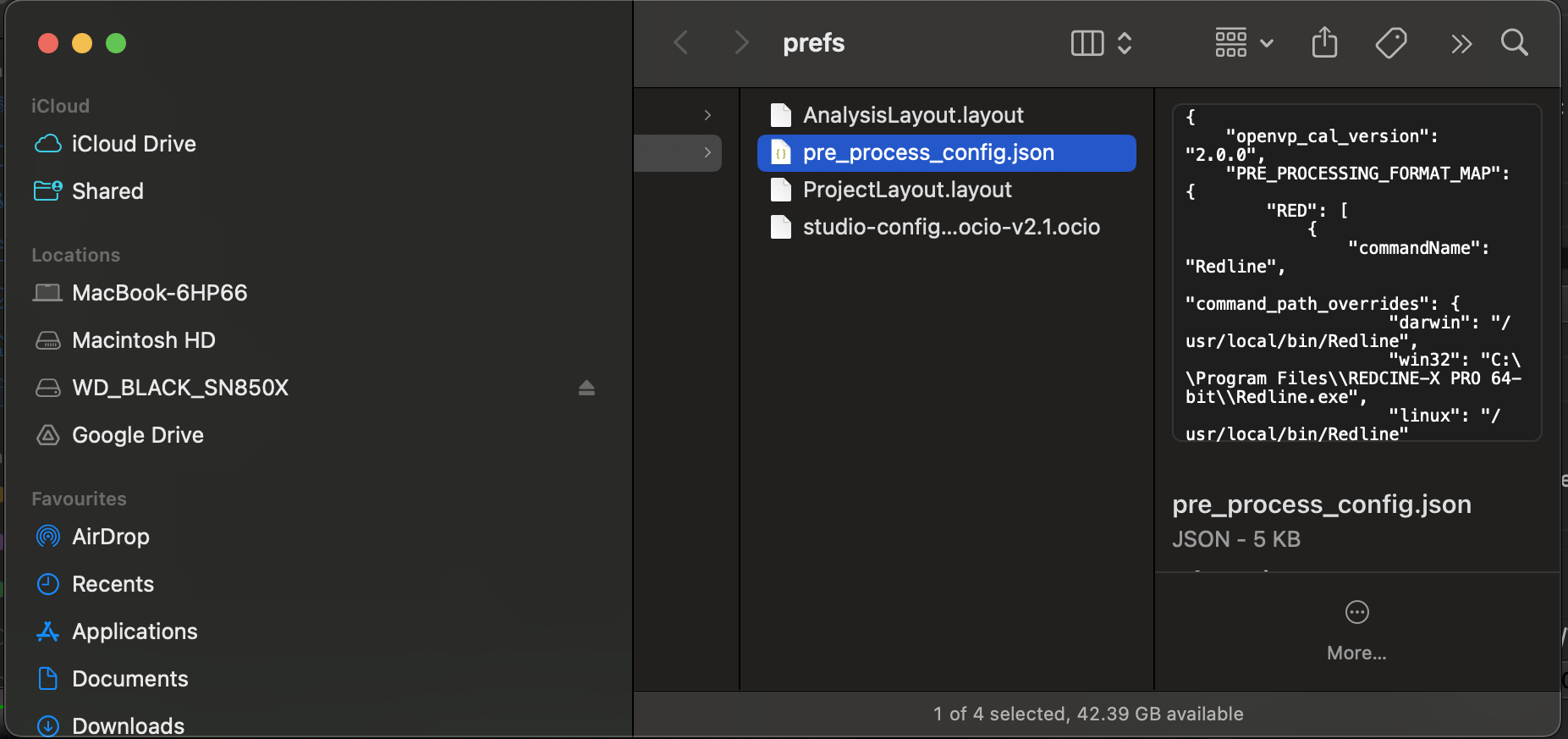Click the iCloud section header
1568x739 pixels.
[x=60, y=106]
